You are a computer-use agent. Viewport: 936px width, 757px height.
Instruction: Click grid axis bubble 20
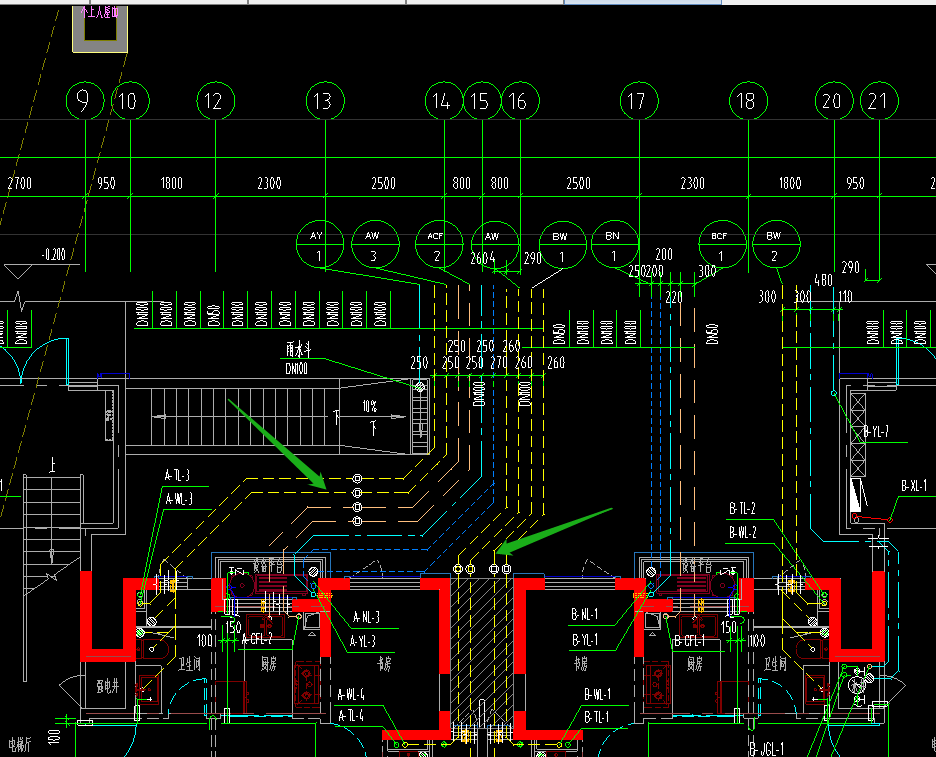click(x=835, y=101)
